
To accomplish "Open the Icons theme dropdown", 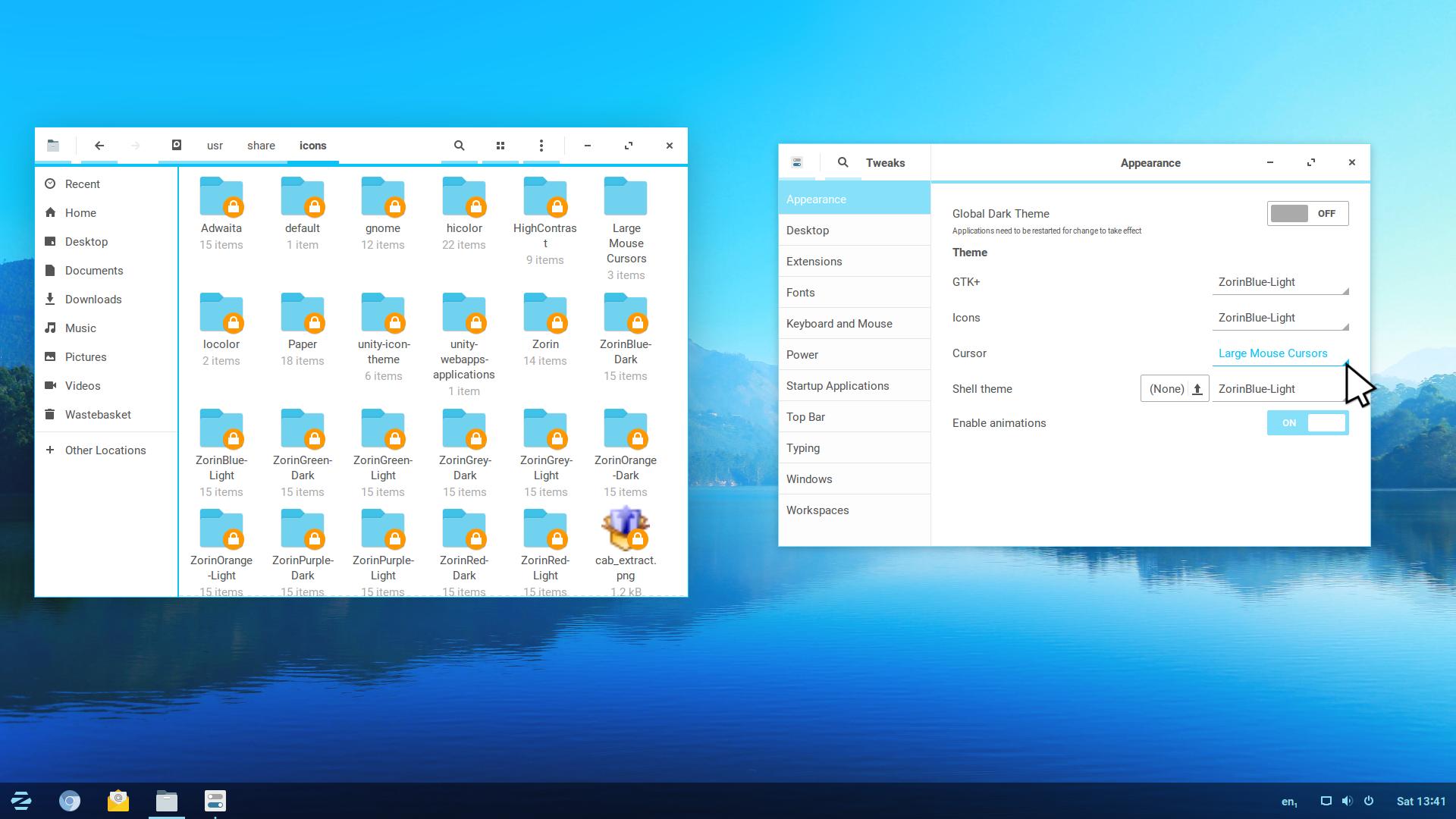I will coord(1280,318).
